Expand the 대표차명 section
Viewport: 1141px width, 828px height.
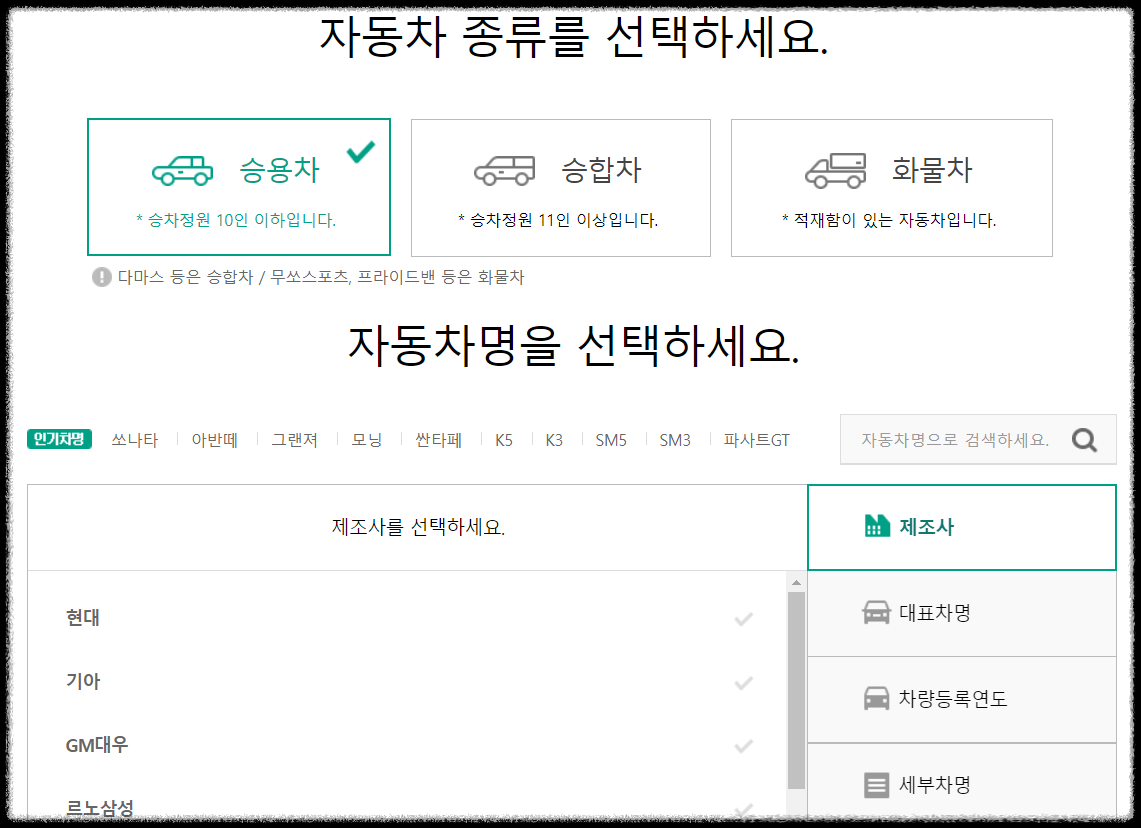click(960, 614)
